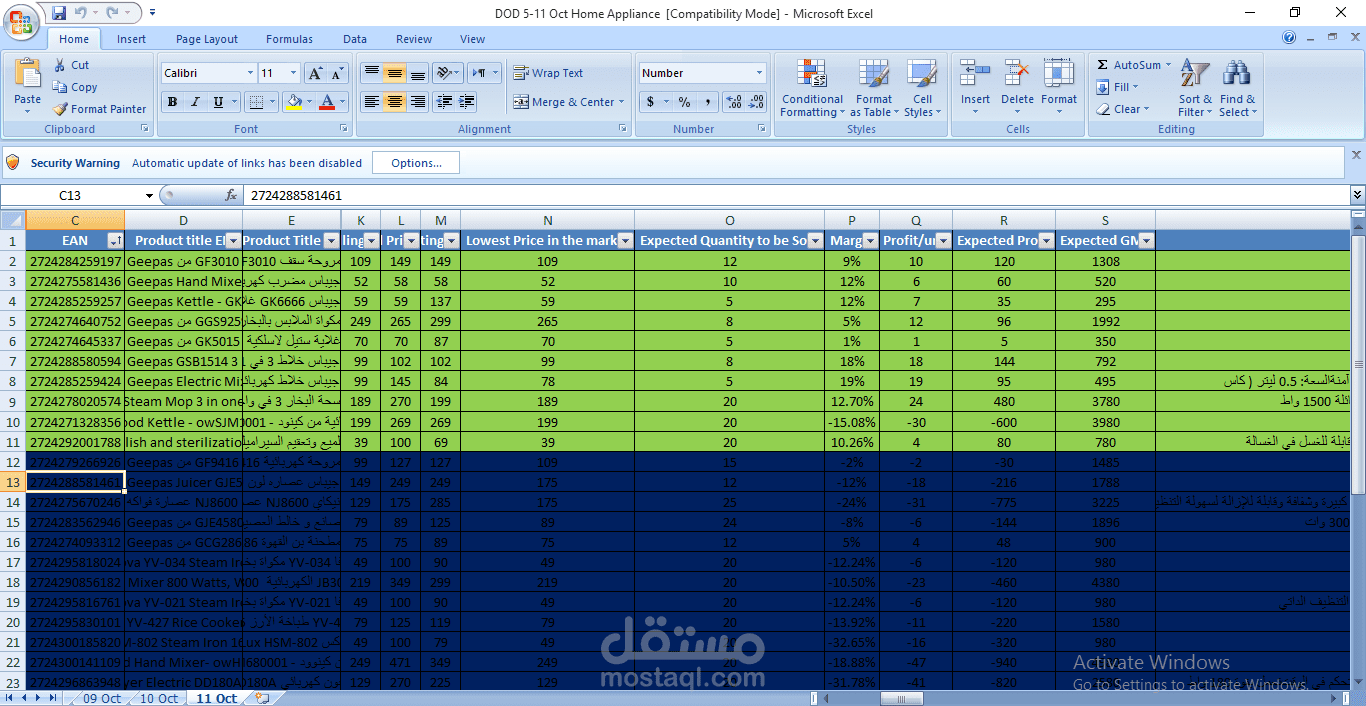Select the Format Painter tool
The width and height of the screenshot is (1366, 706).
click(60, 109)
